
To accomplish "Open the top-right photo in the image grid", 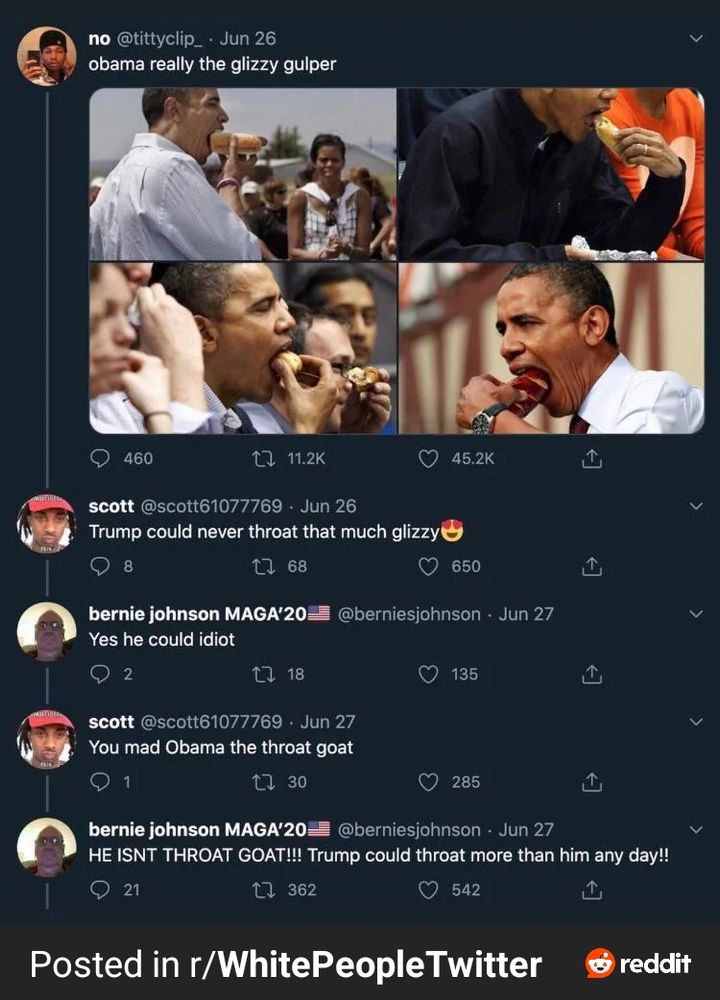I will [x=552, y=174].
